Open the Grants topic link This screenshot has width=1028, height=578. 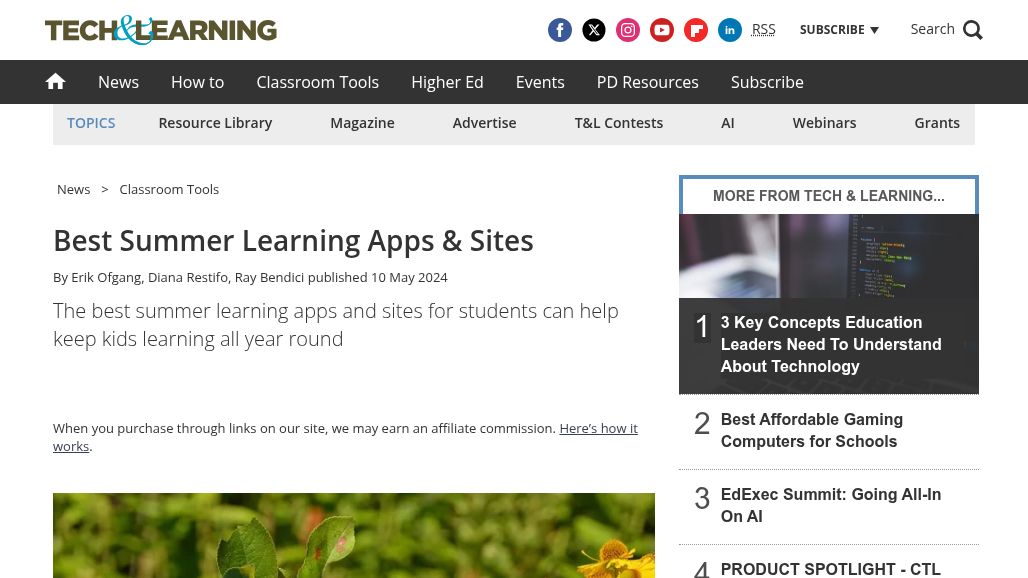937,123
